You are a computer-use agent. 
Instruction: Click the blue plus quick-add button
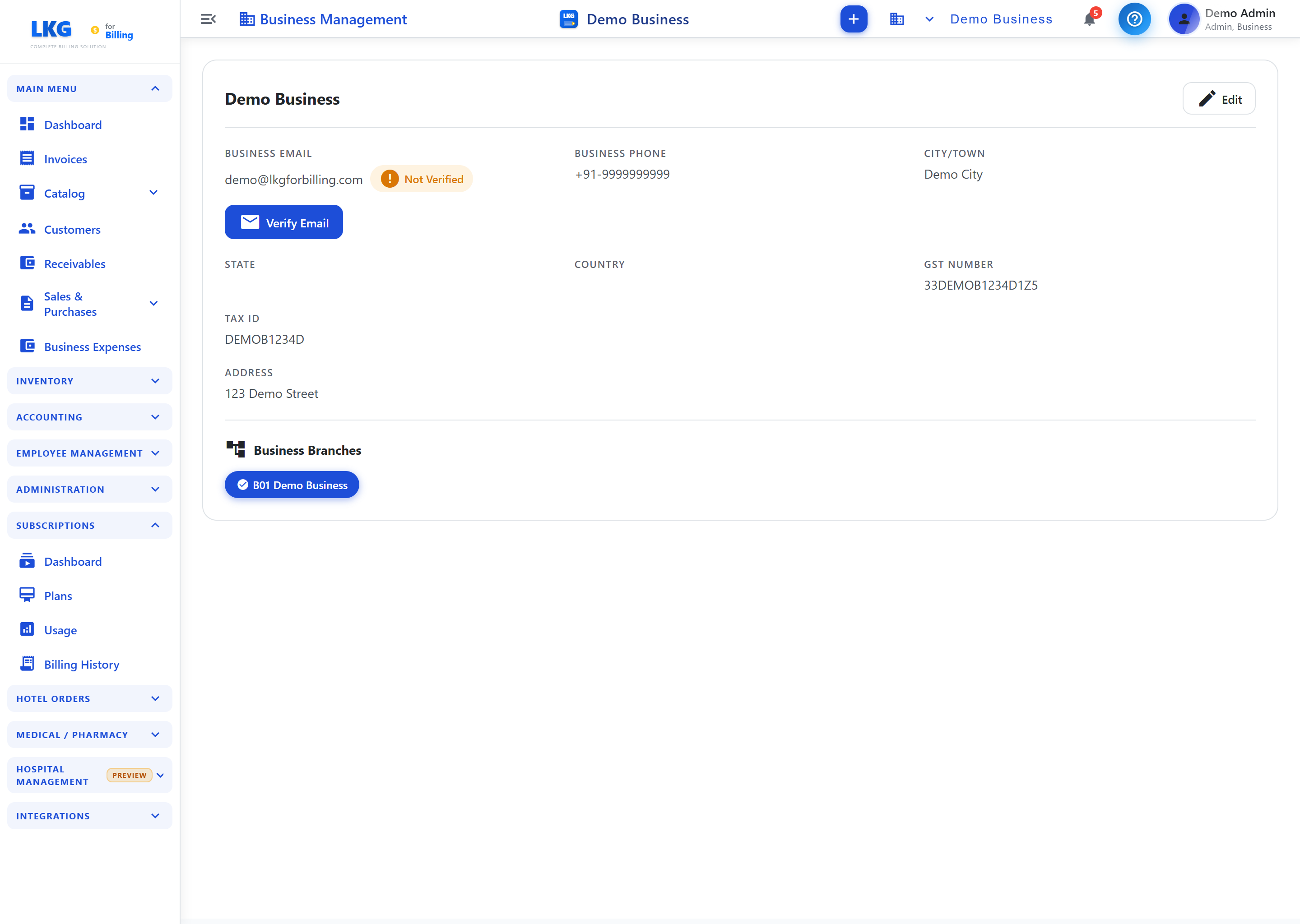pos(853,19)
